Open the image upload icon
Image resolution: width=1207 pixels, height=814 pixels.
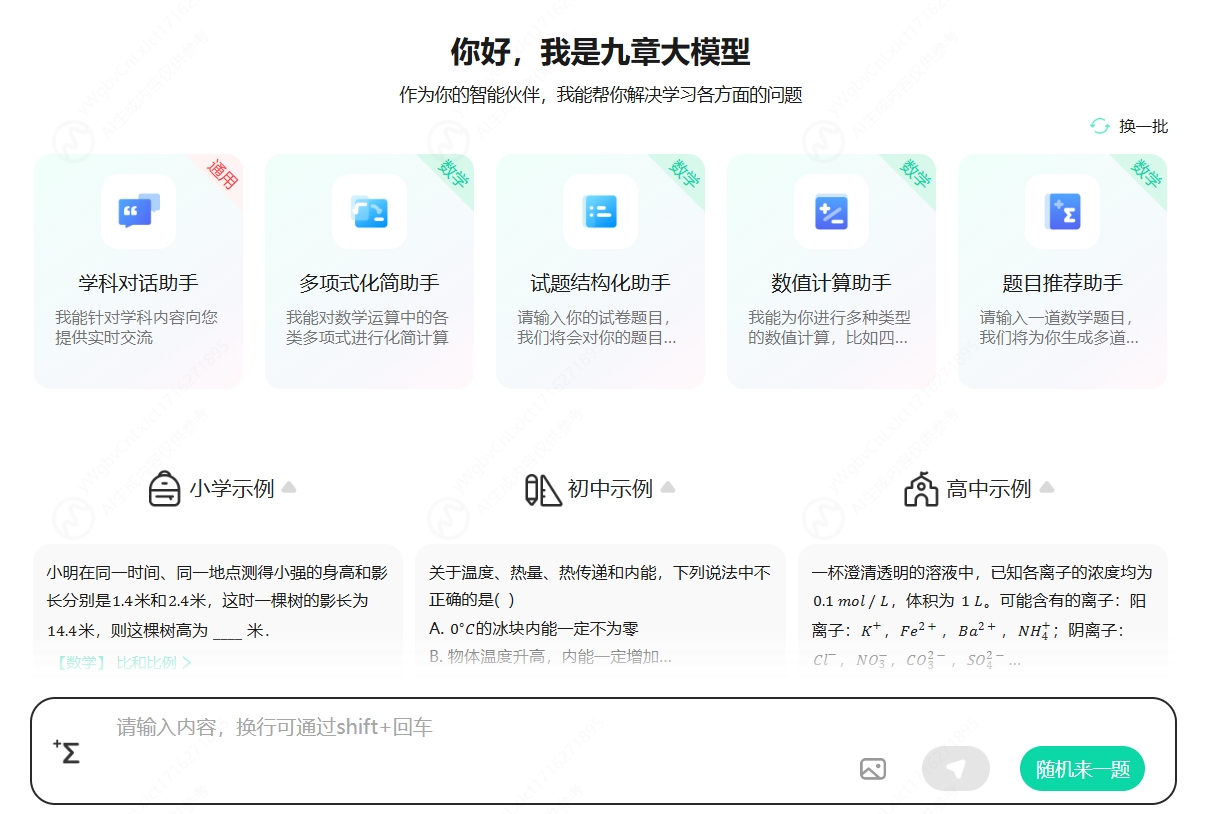[x=873, y=768]
